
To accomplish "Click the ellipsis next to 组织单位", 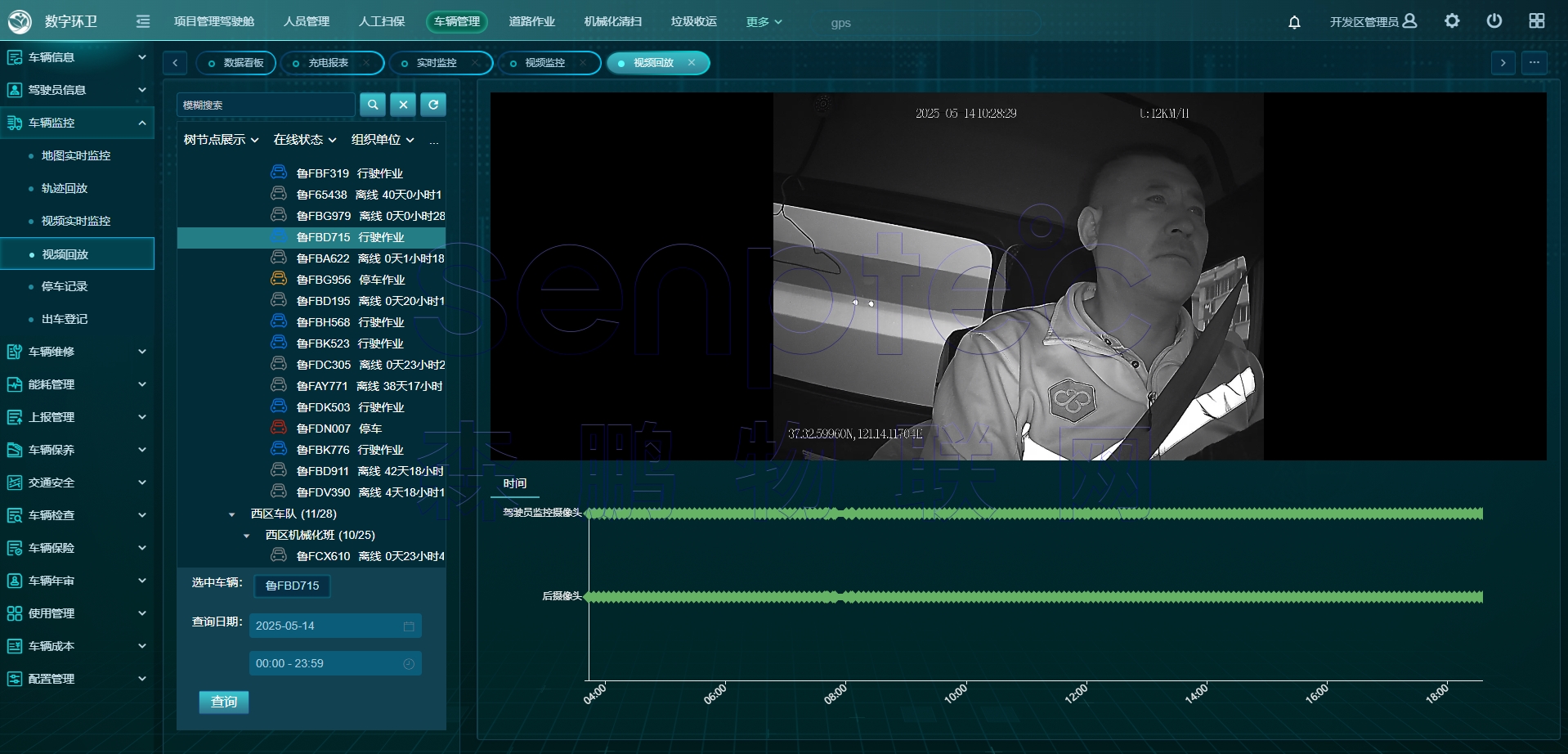I will coord(434,141).
